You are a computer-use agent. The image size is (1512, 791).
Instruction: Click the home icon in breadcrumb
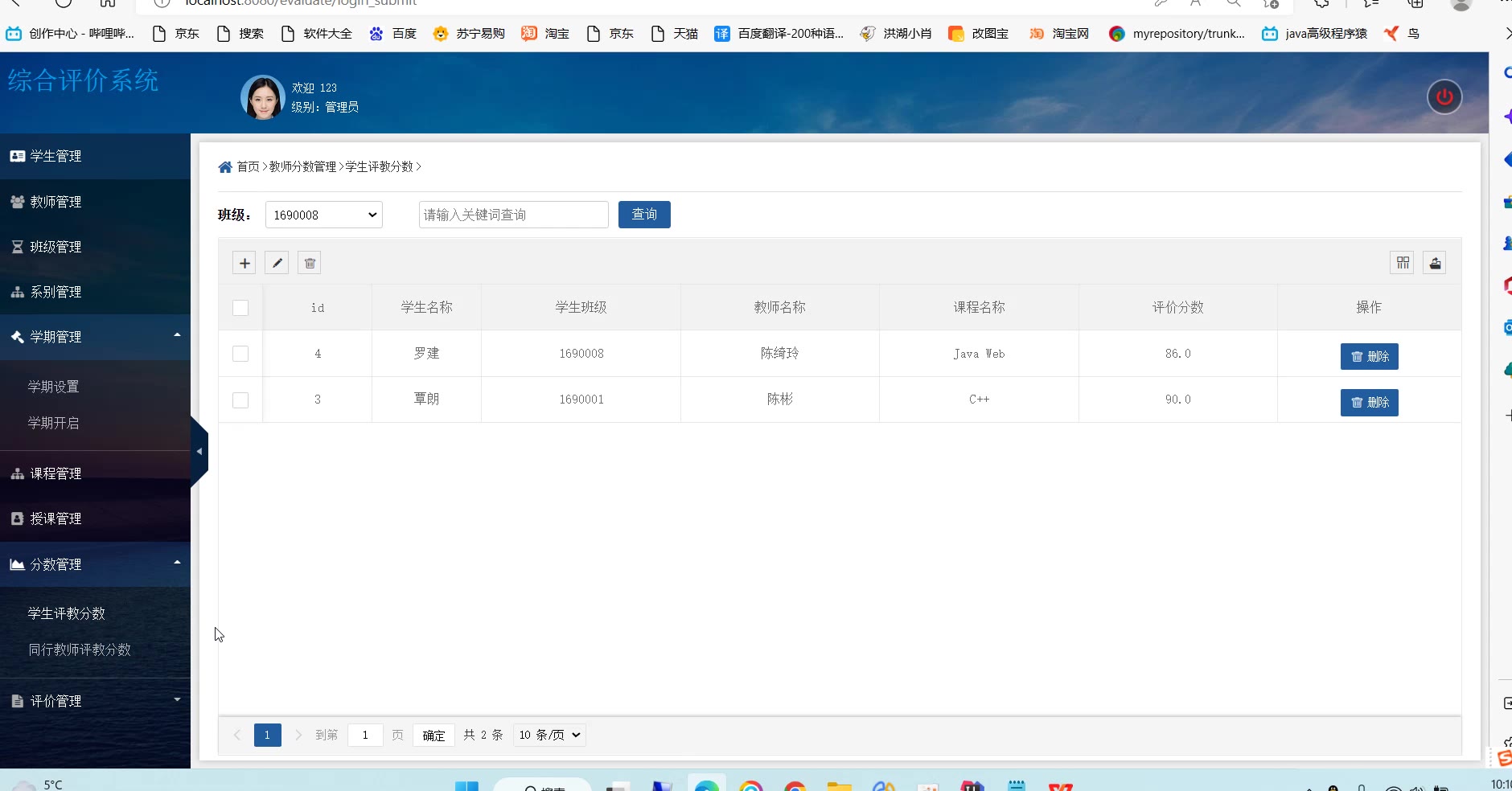click(225, 167)
